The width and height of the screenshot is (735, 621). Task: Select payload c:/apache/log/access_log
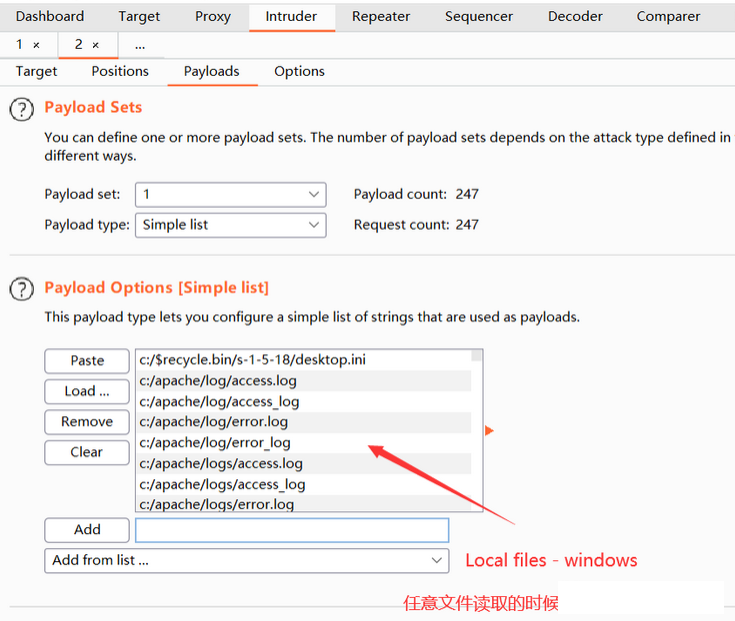tap(304, 401)
